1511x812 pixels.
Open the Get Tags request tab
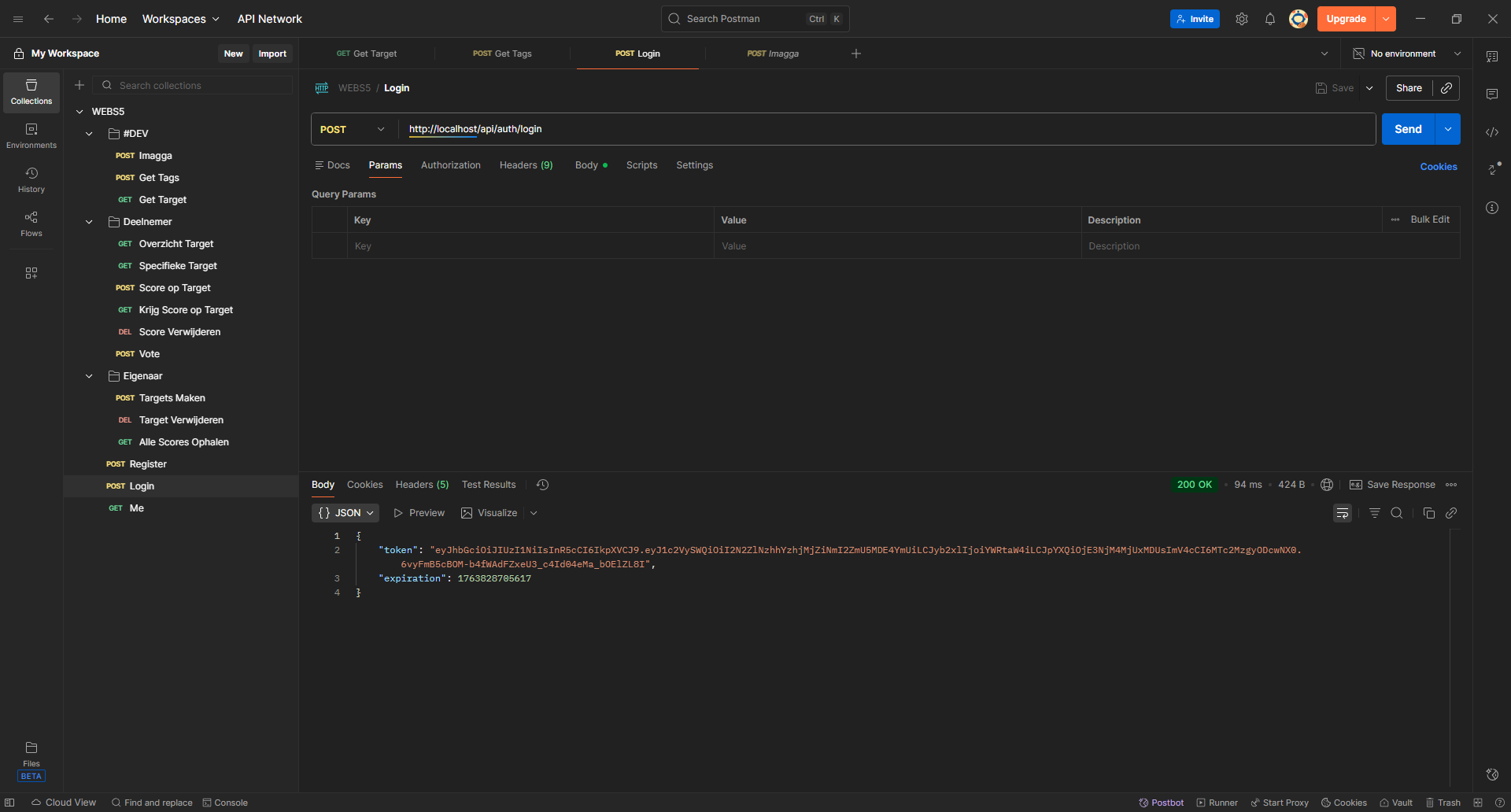[502, 54]
